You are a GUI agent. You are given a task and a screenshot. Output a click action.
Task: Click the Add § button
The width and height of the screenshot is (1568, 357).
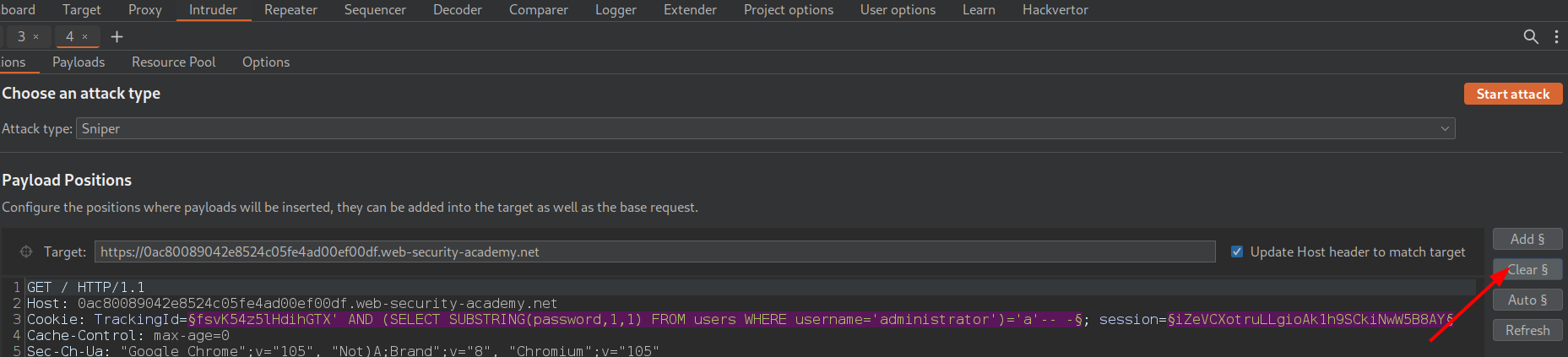[1527, 239]
